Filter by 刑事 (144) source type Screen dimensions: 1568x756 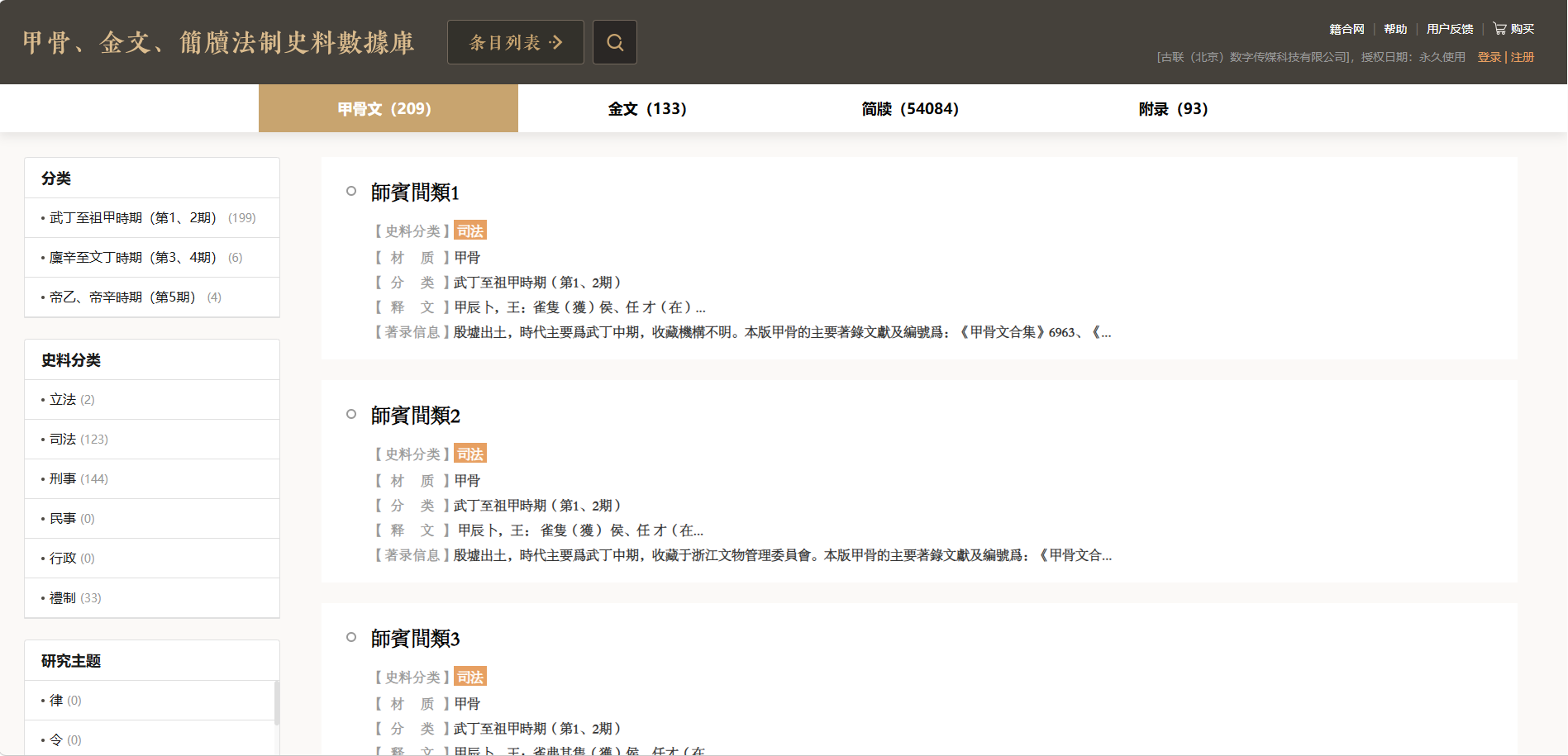(152, 479)
